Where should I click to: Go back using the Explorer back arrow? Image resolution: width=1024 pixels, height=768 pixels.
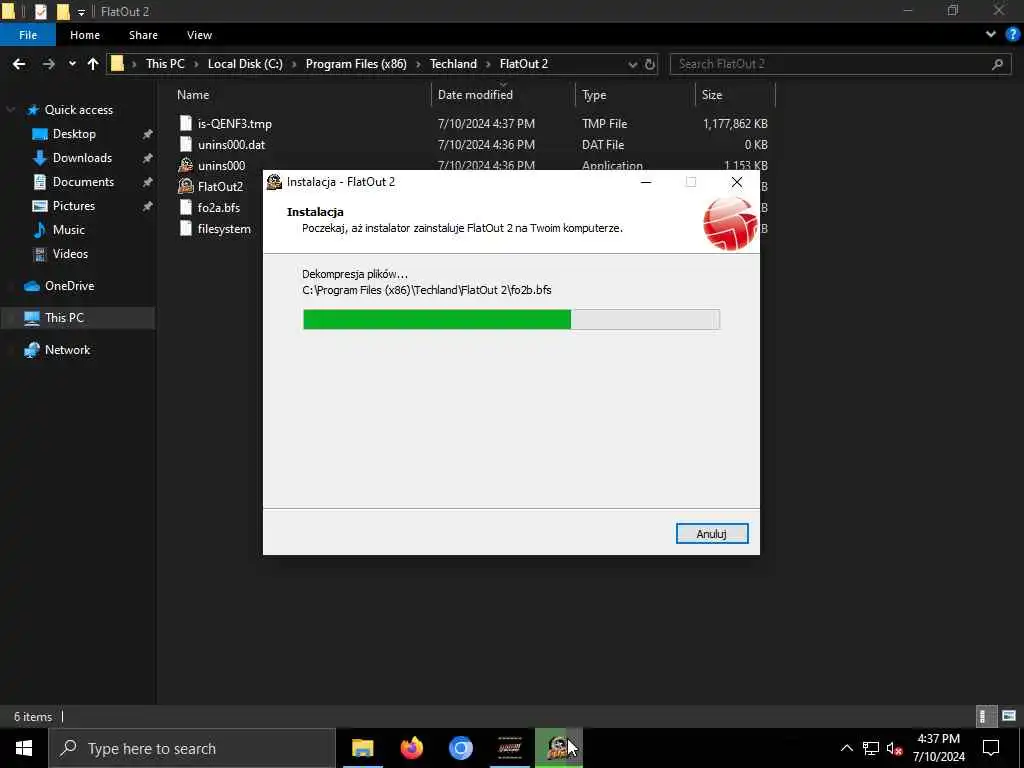[x=20, y=64]
